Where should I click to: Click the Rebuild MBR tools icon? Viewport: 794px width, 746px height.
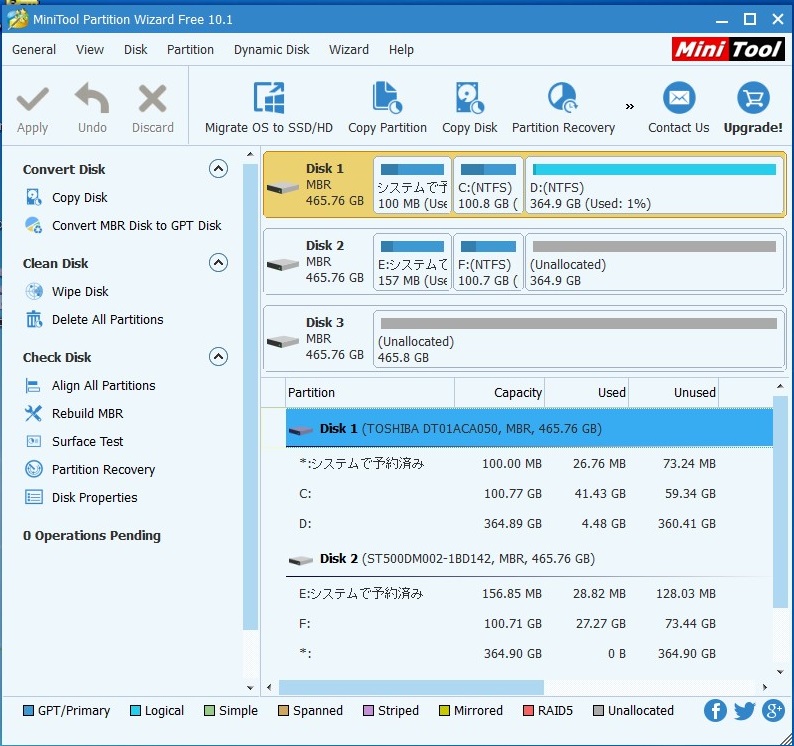[33, 414]
